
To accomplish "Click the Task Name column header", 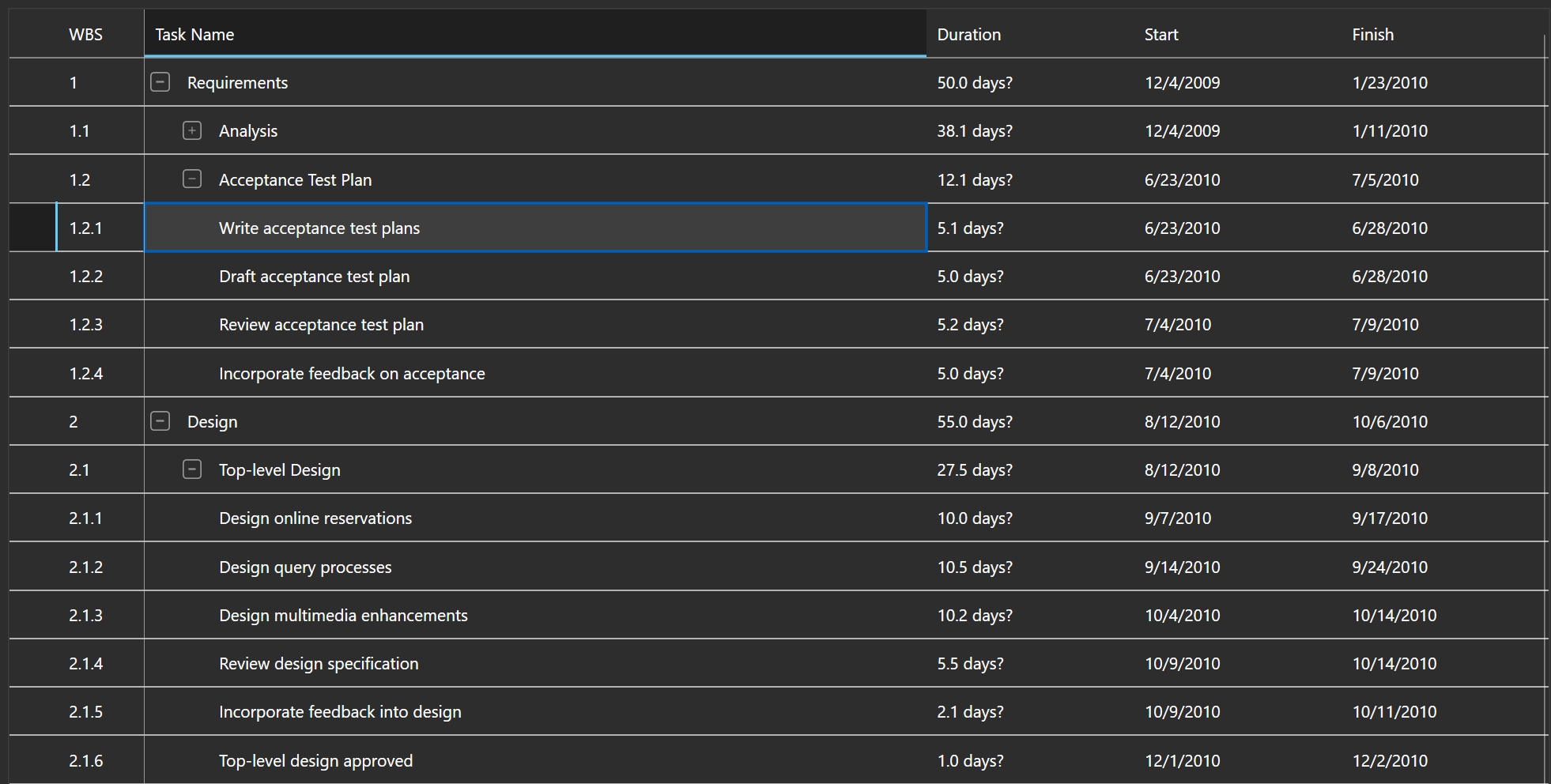I will [194, 34].
